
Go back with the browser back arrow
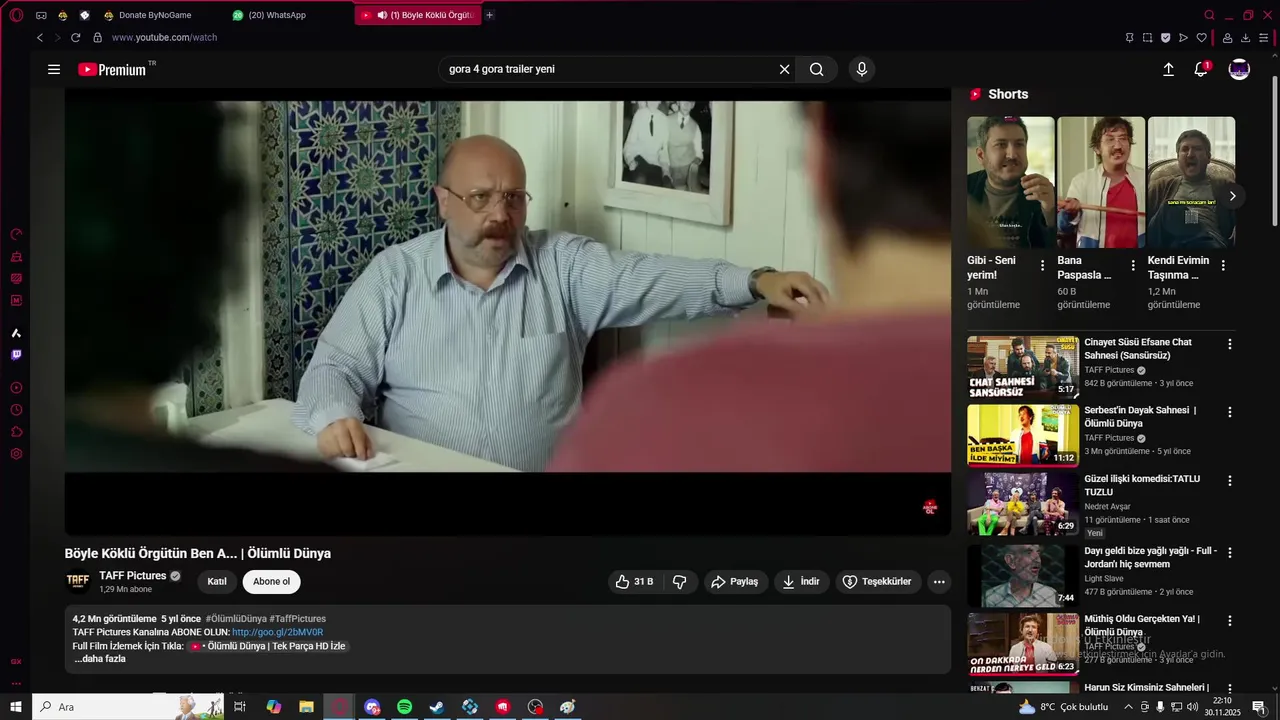[40, 38]
